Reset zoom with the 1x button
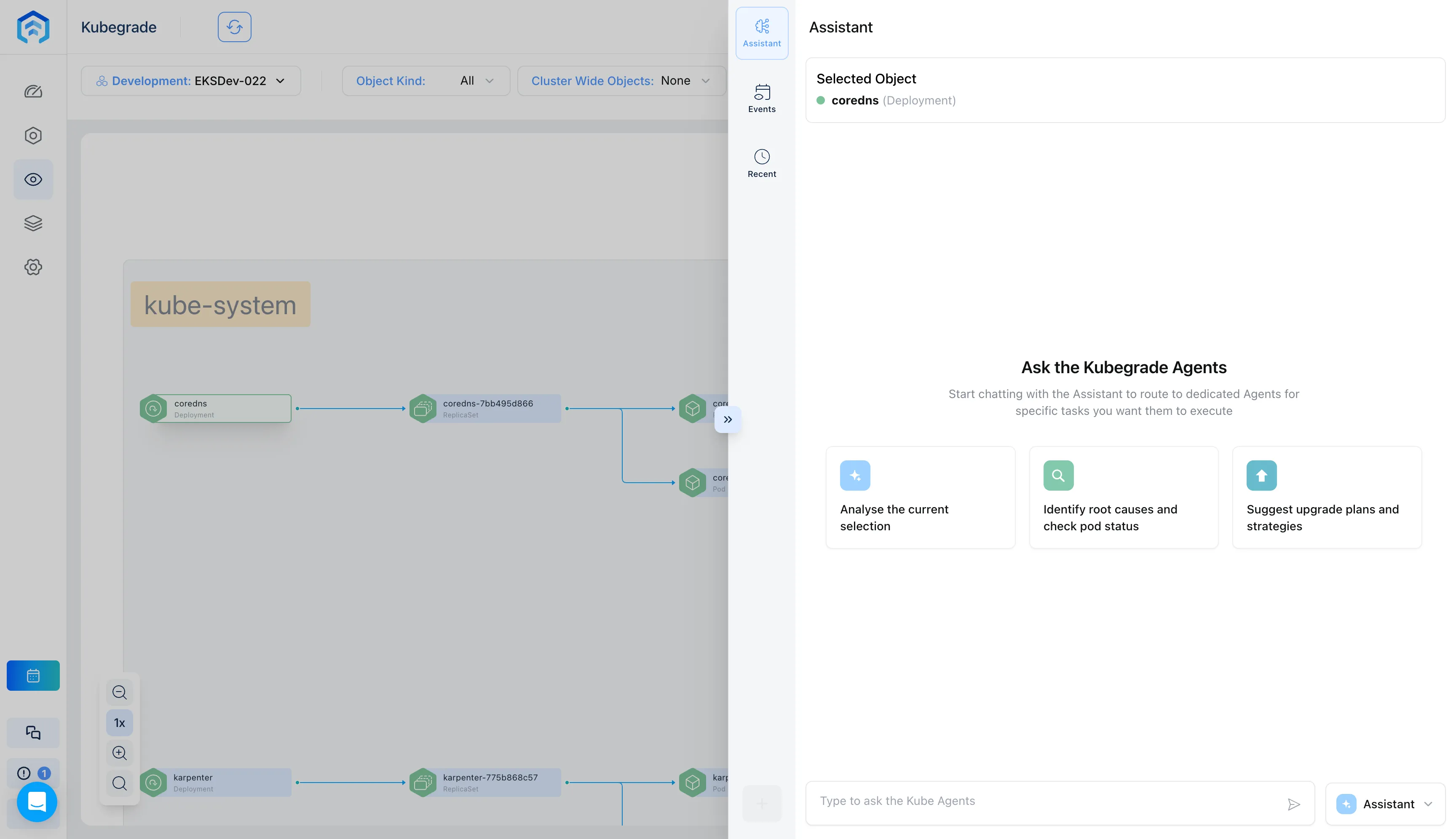 click(x=119, y=723)
